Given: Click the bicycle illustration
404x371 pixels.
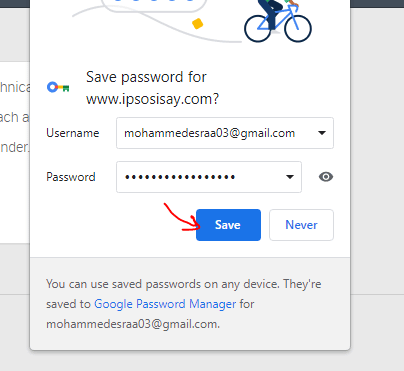Looking at the screenshot, I should 278,21.
